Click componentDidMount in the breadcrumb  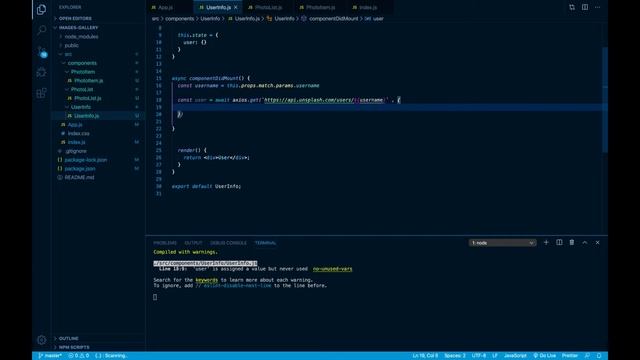point(333,18)
